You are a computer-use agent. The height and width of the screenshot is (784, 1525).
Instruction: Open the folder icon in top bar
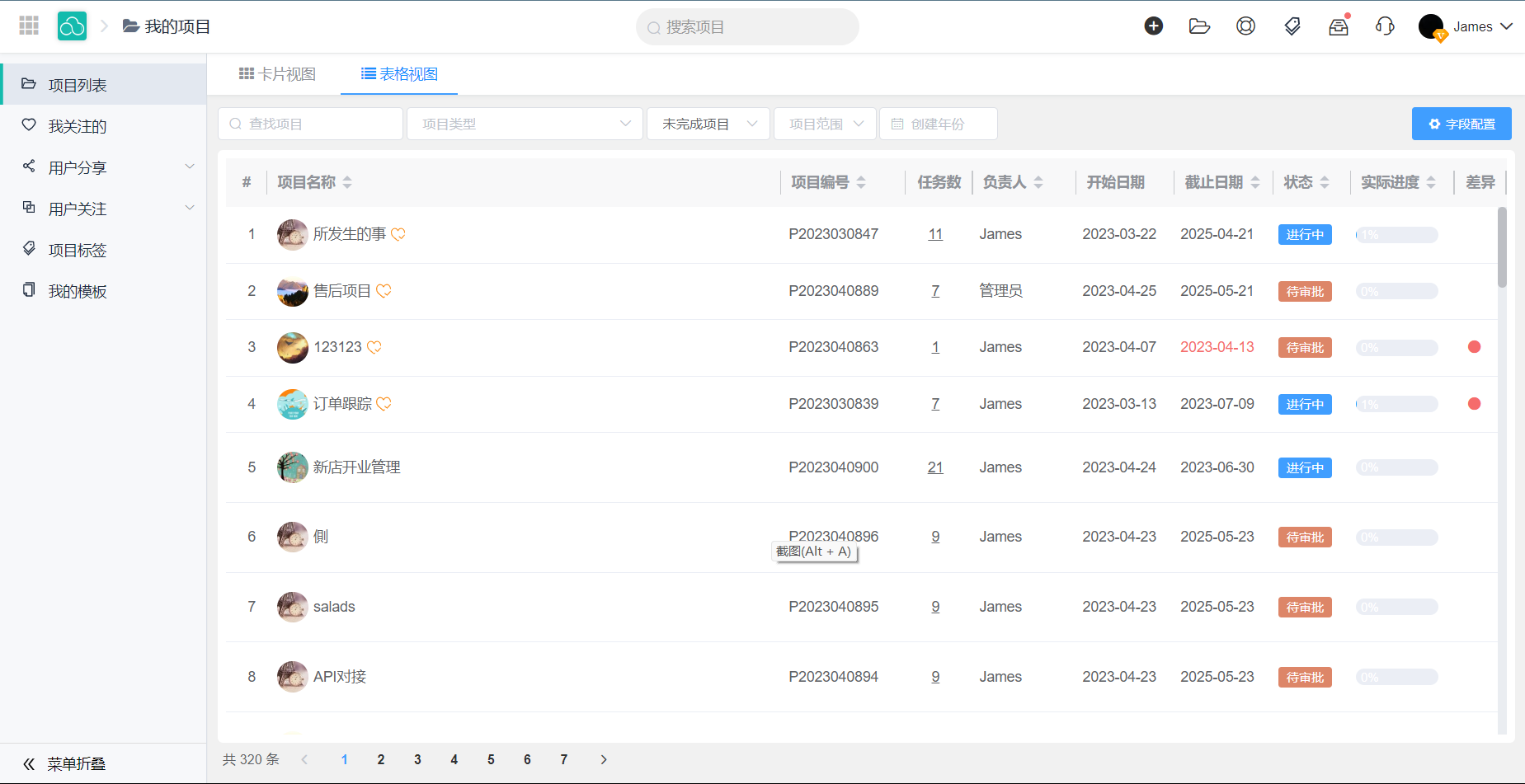pyautogui.click(x=1199, y=26)
